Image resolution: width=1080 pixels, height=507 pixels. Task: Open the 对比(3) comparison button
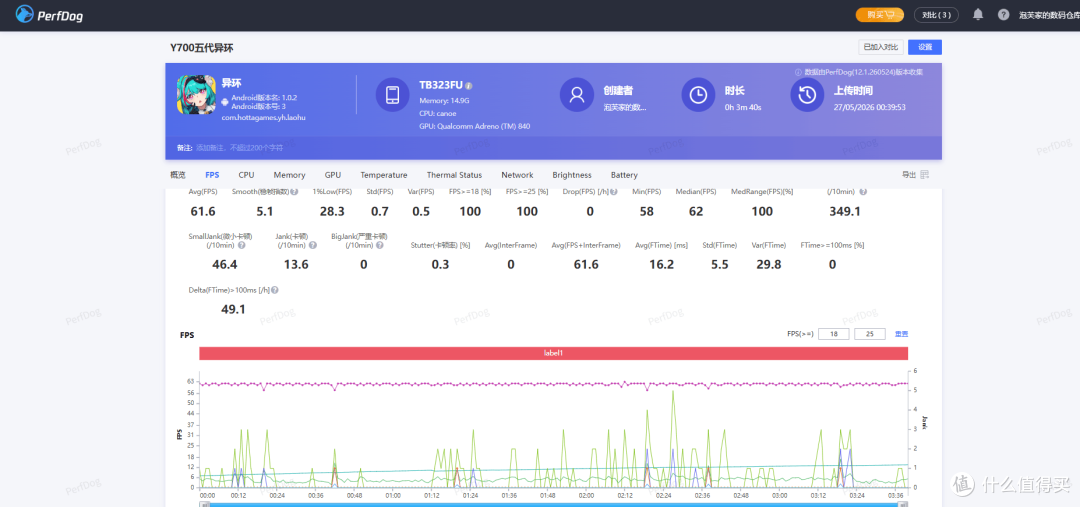point(935,14)
